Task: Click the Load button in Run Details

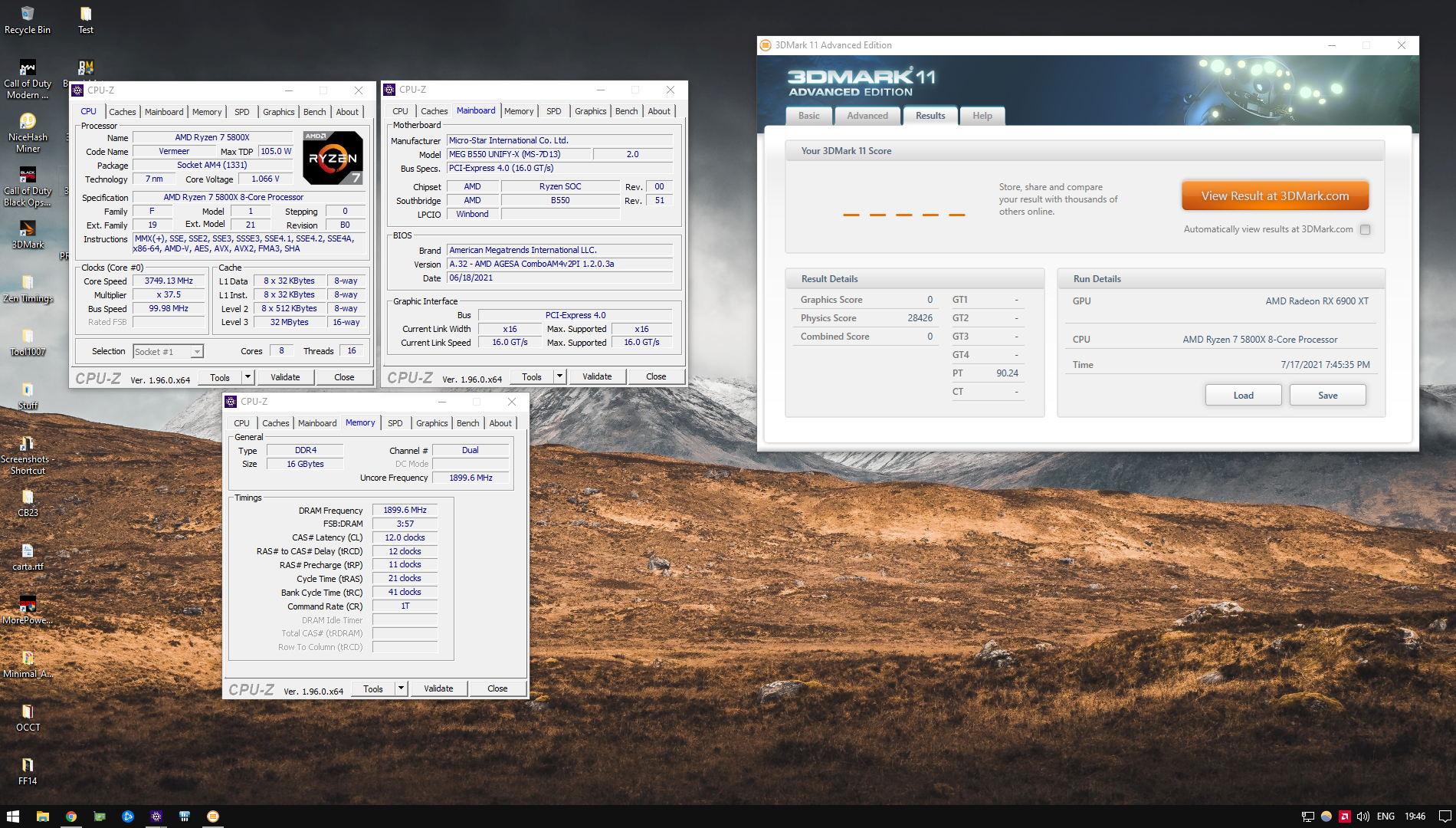Action: click(x=1243, y=396)
